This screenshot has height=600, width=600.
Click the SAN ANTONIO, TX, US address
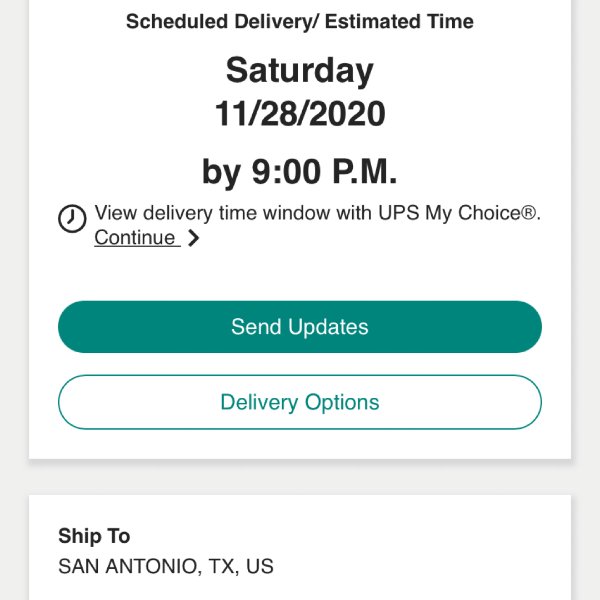(166, 566)
